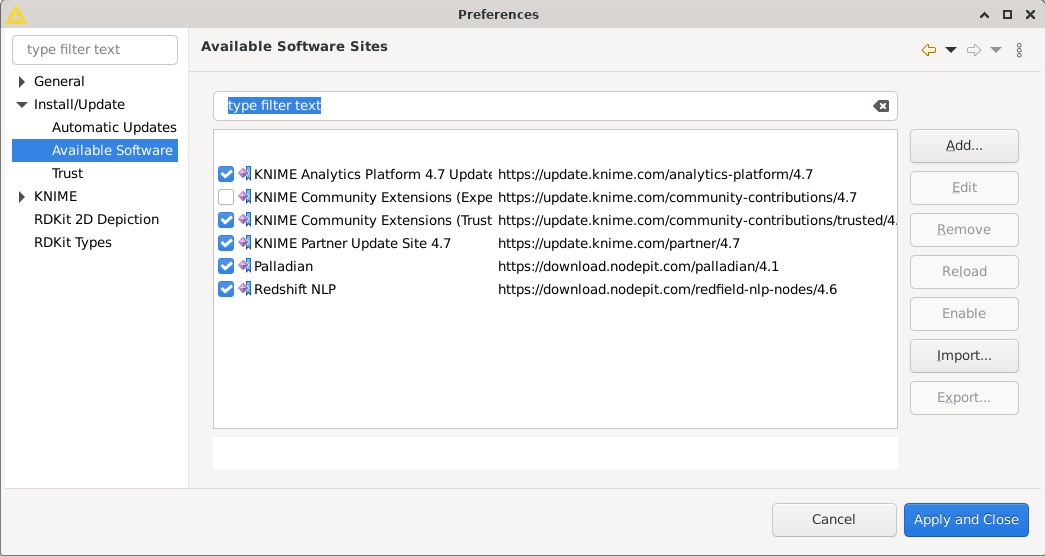Maximize the Preferences window
Viewport: 1045px width, 557px height.
pos(1008,15)
